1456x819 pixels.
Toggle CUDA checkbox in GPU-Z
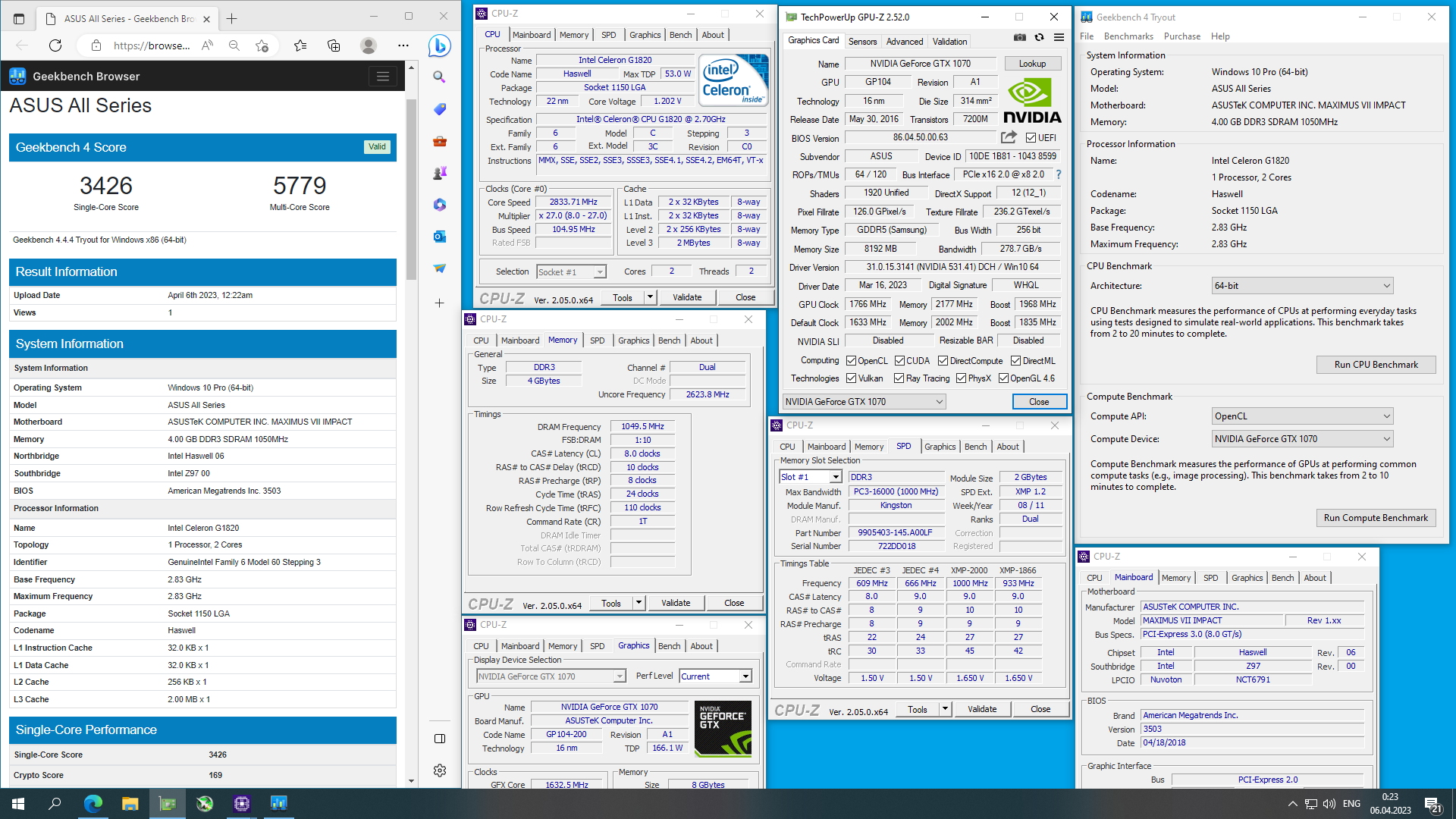click(899, 361)
